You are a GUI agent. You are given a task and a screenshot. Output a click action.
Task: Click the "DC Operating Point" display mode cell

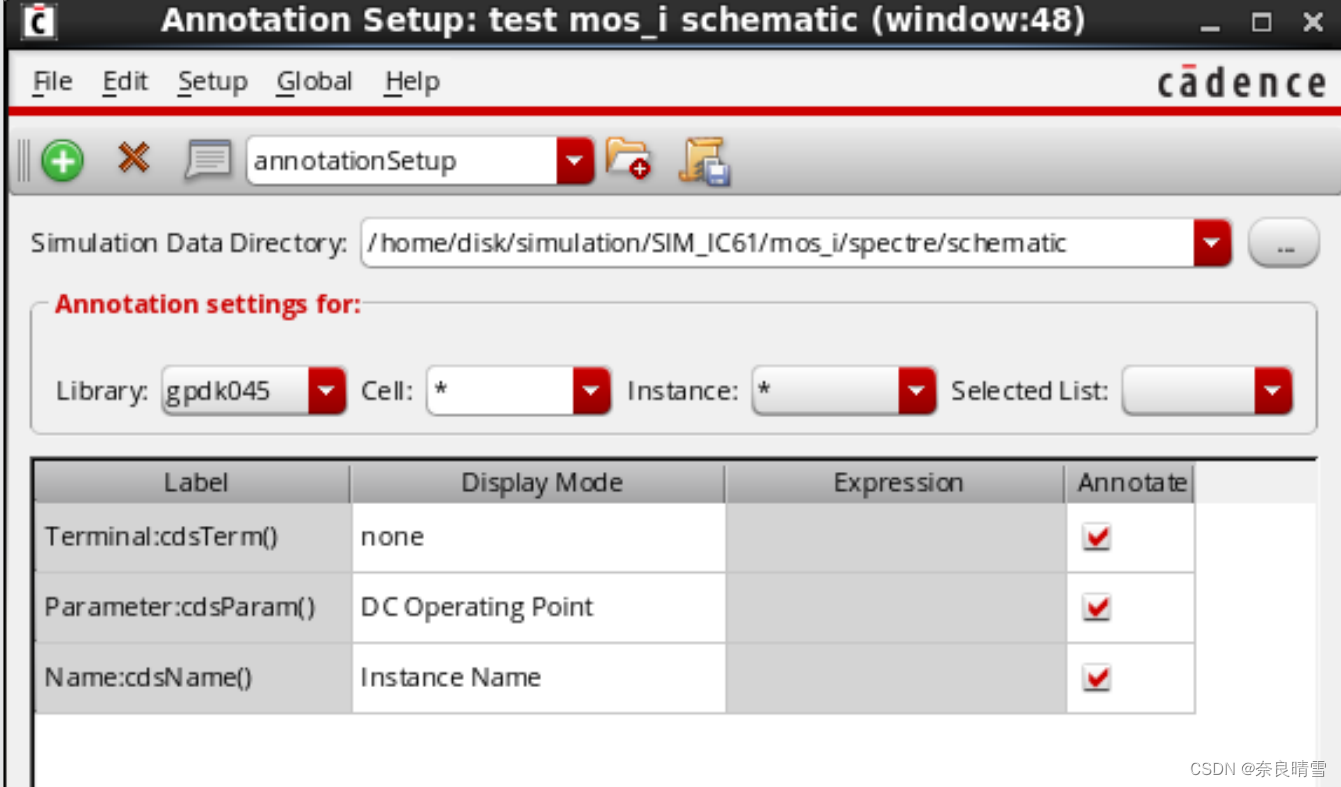click(x=538, y=608)
